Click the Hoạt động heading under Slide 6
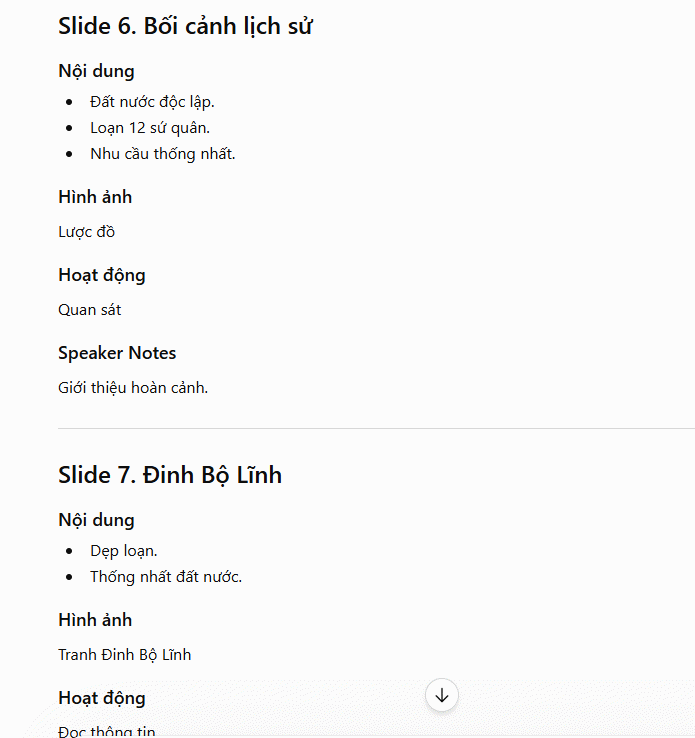The width and height of the screenshot is (695, 738). [102, 275]
